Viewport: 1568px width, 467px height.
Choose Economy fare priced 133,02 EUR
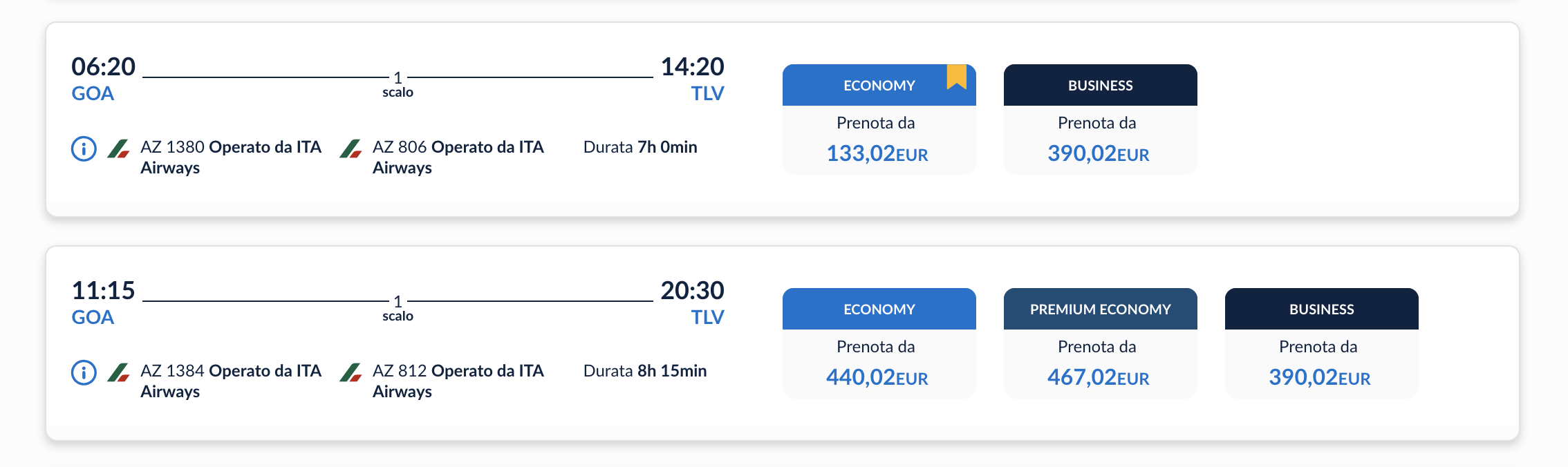[879, 140]
